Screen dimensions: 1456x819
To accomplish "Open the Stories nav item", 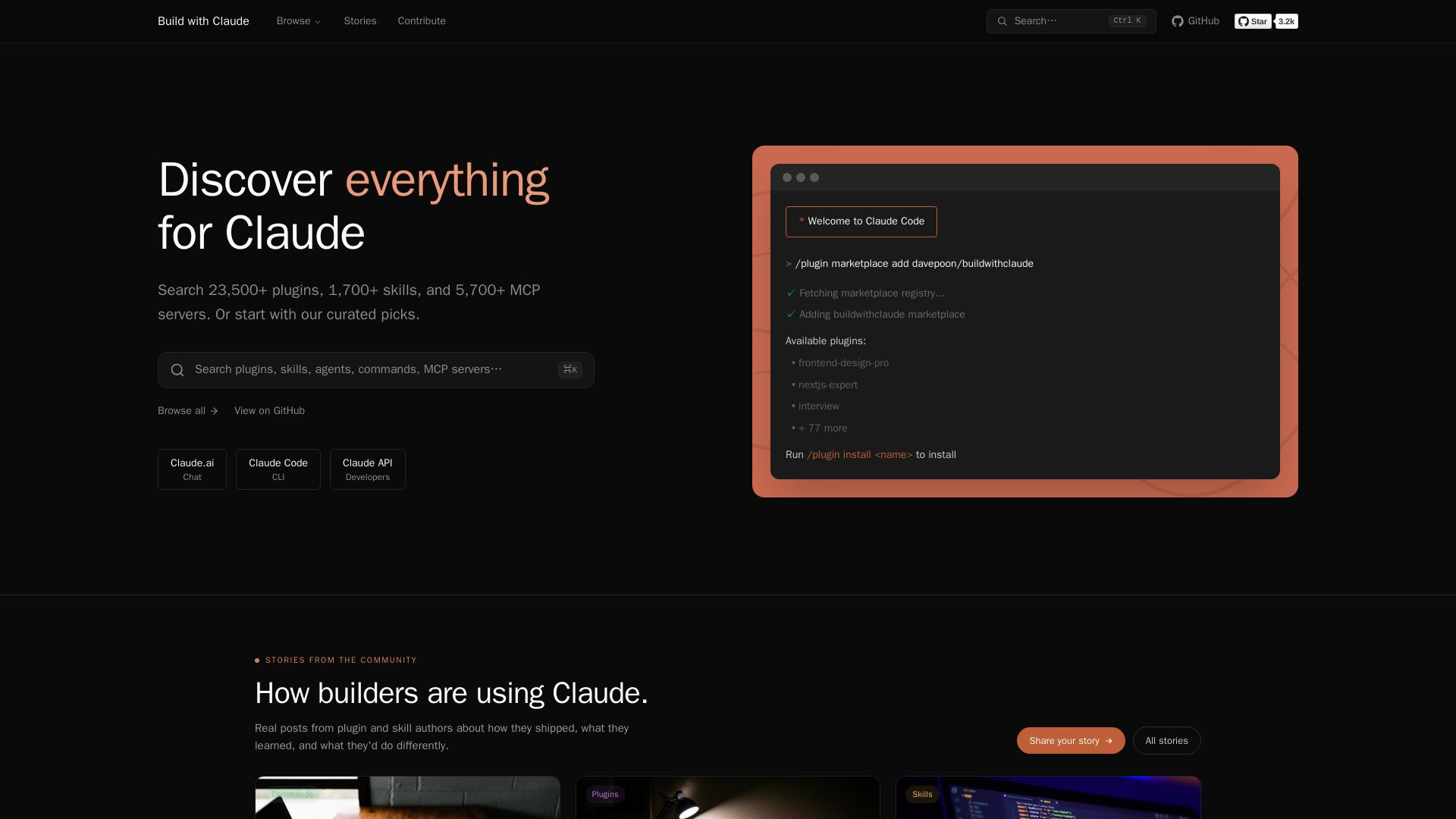I will pyautogui.click(x=360, y=21).
